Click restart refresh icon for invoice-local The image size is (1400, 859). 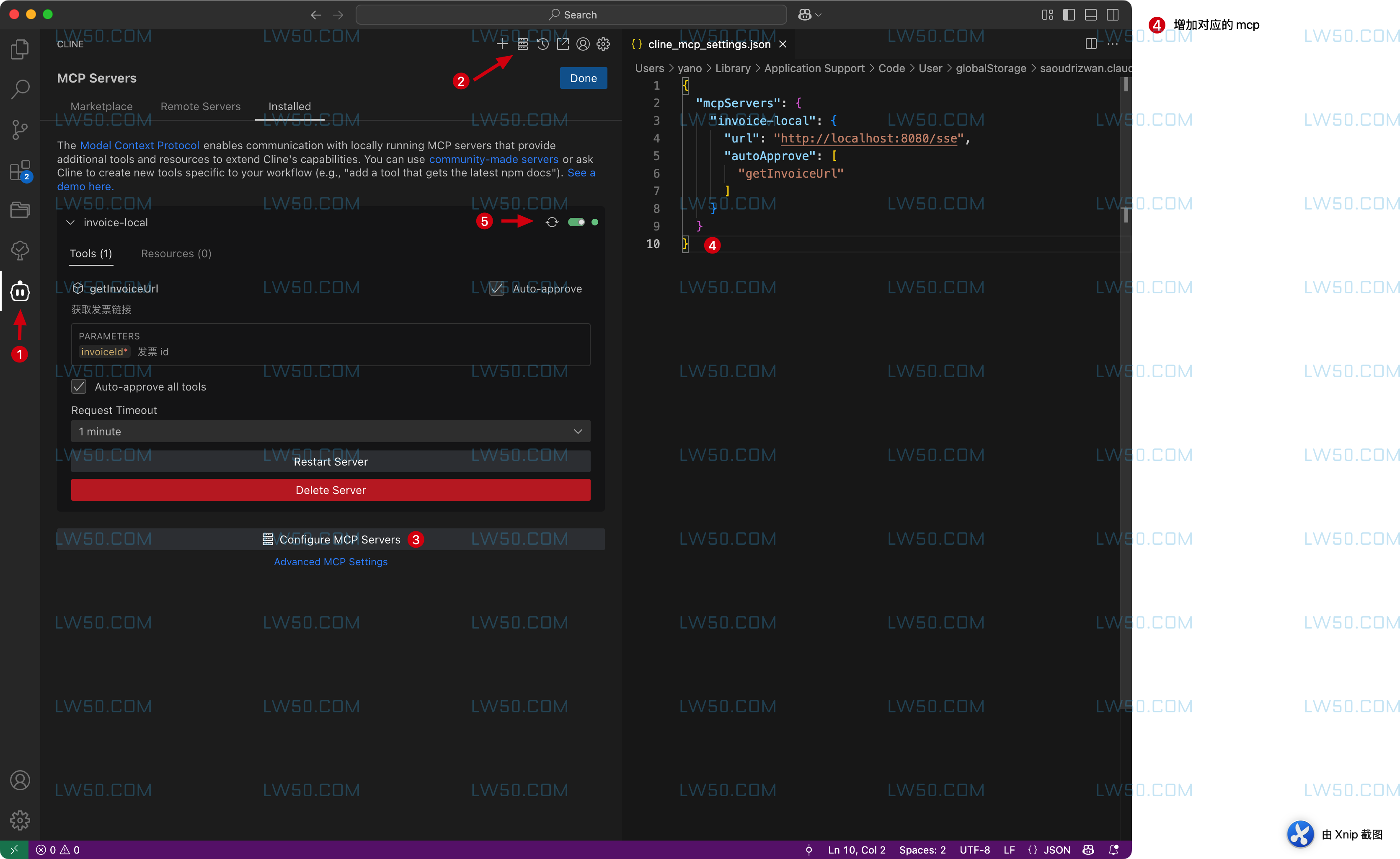[552, 222]
